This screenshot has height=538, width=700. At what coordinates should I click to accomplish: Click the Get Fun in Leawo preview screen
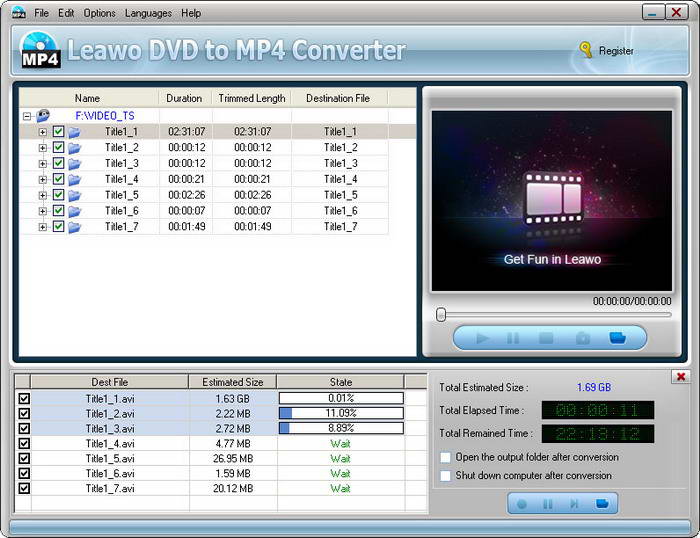[552, 201]
